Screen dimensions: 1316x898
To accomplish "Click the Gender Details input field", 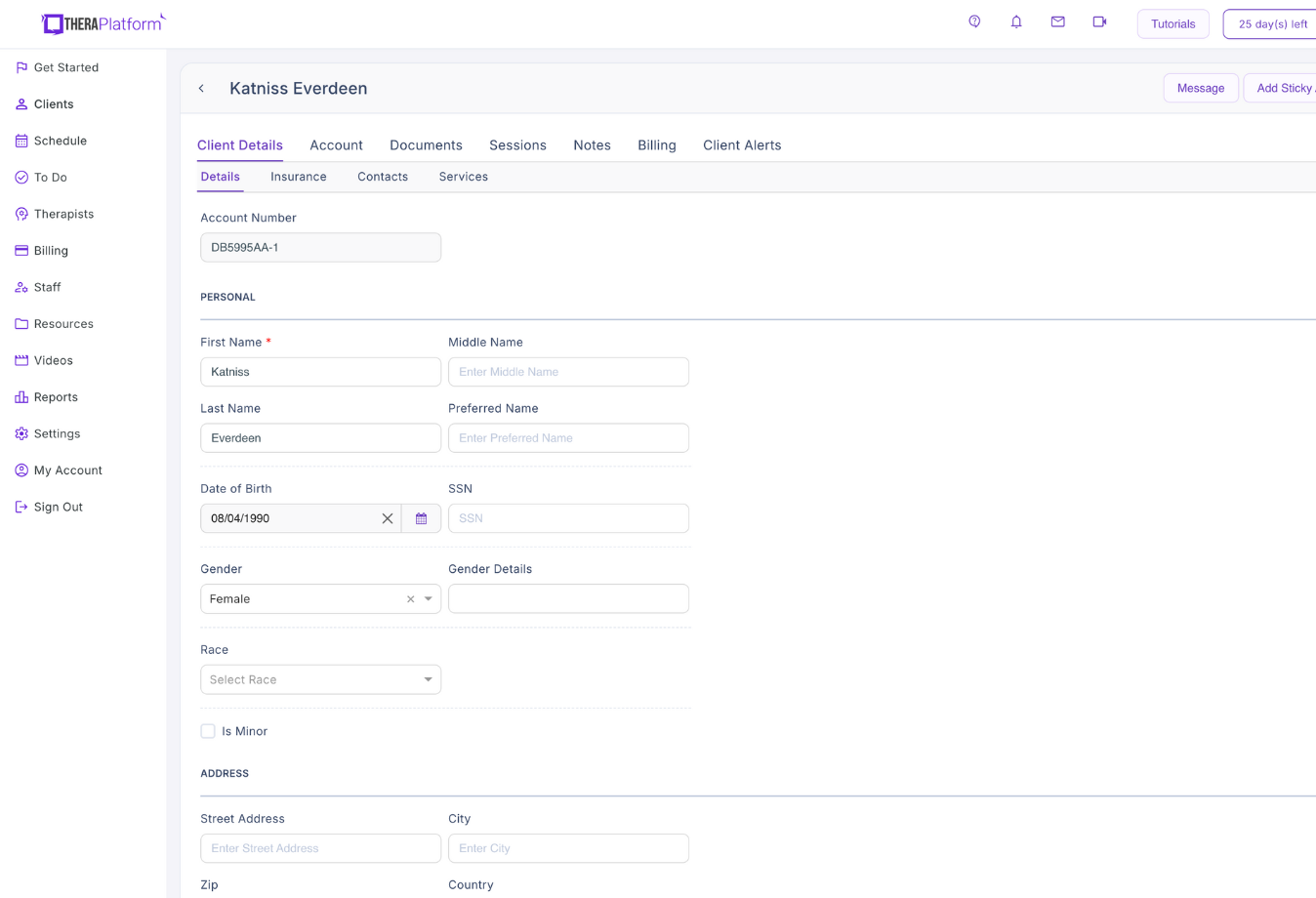I will click(568, 598).
